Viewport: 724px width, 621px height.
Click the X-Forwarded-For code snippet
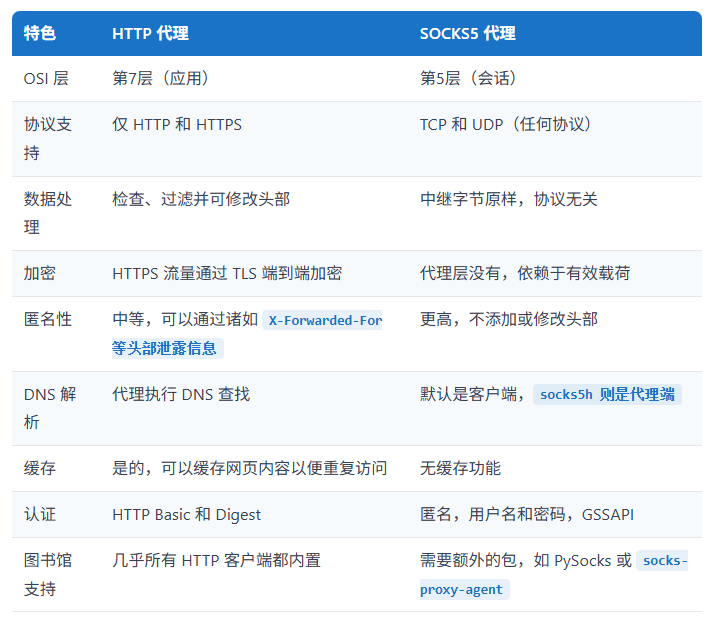point(322,320)
